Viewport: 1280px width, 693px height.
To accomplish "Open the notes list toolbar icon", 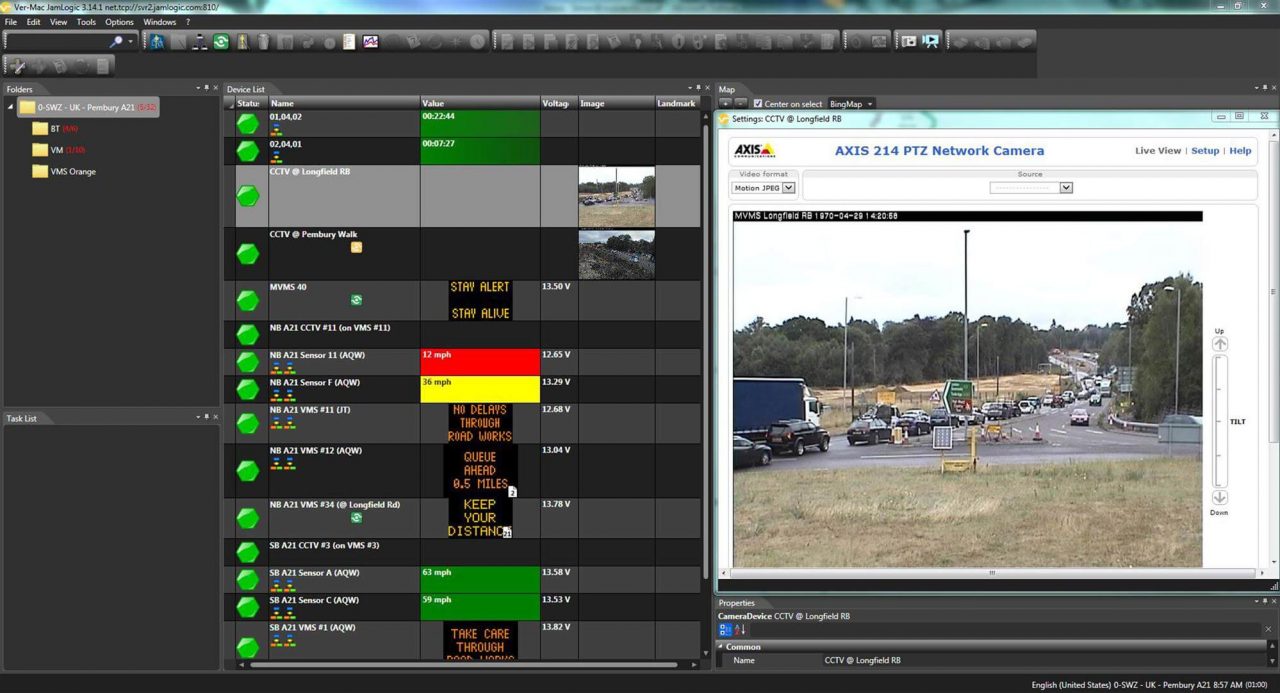I will (x=349, y=42).
